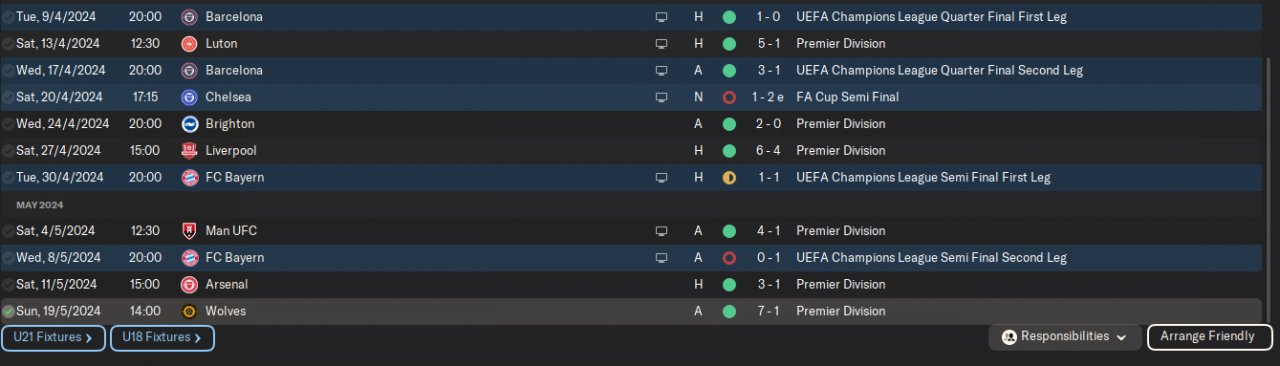Toggle the checkmark on Tue, 9/4/2024 row
Viewport: 1280px width, 366px height.
[x=8, y=17]
